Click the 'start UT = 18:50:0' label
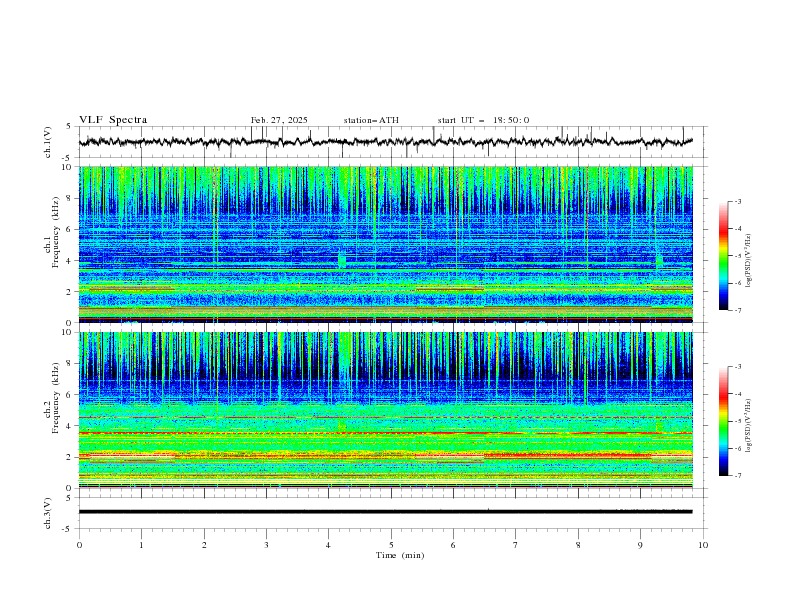This screenshot has width=792, height=612. point(483,120)
